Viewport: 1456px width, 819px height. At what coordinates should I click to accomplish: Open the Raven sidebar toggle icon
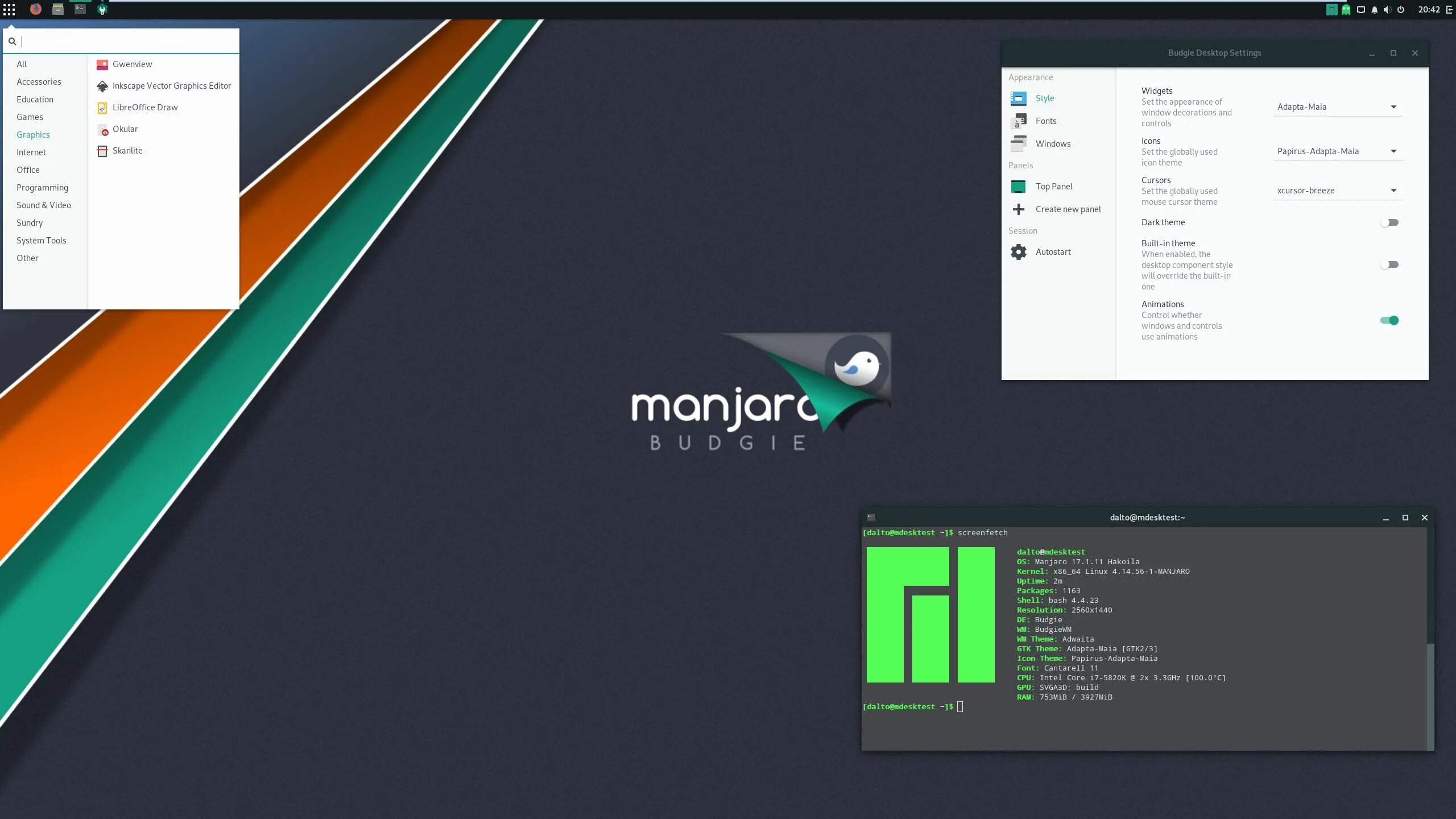point(1449,10)
